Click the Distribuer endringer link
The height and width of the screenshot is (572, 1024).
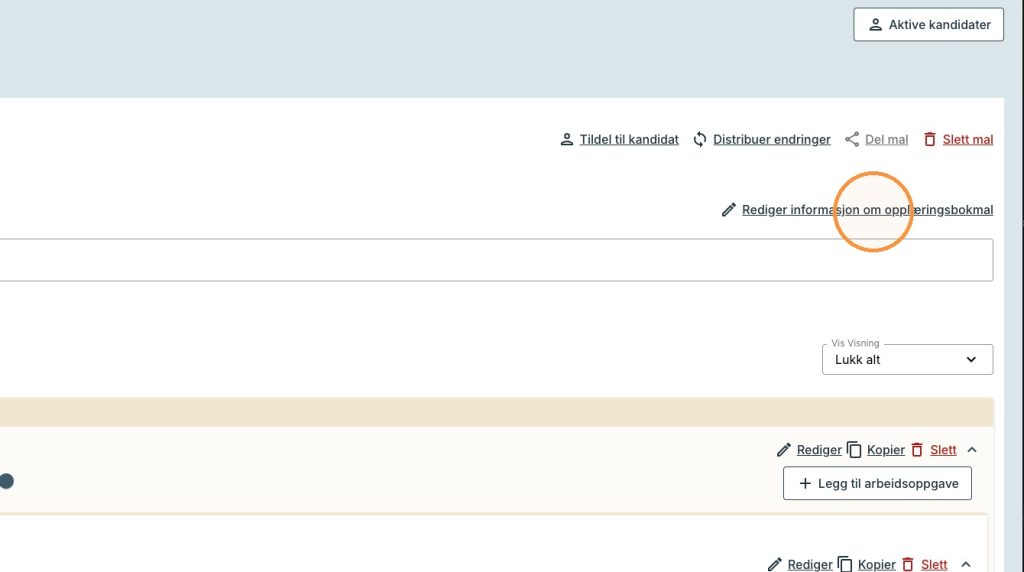(x=771, y=139)
